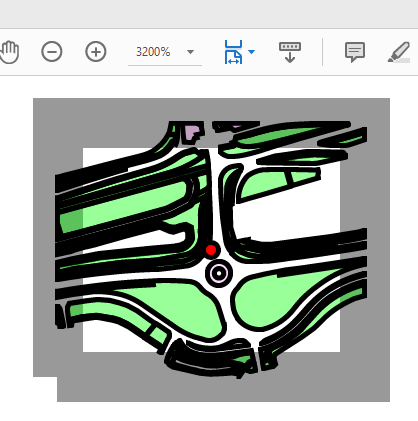Click the purple shape atop the drawing
This screenshot has height=421, width=418.
pos(192,133)
